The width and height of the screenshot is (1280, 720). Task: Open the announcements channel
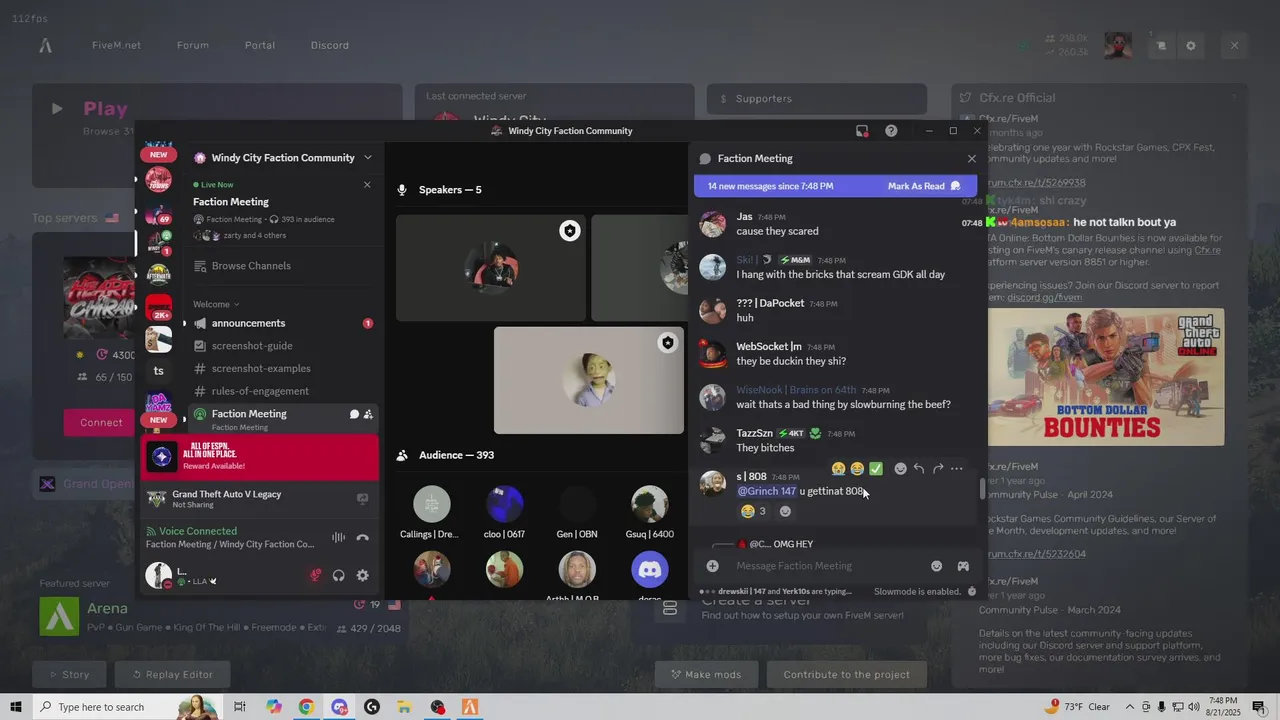tap(282, 323)
